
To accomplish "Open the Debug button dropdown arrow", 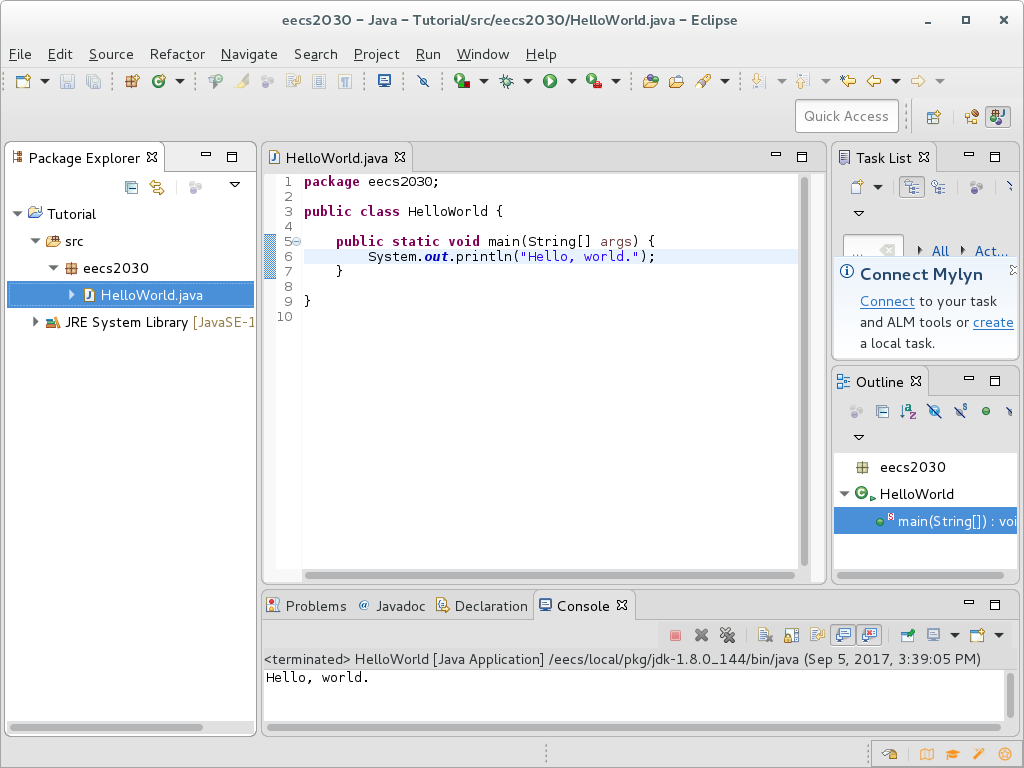I will 528,81.
